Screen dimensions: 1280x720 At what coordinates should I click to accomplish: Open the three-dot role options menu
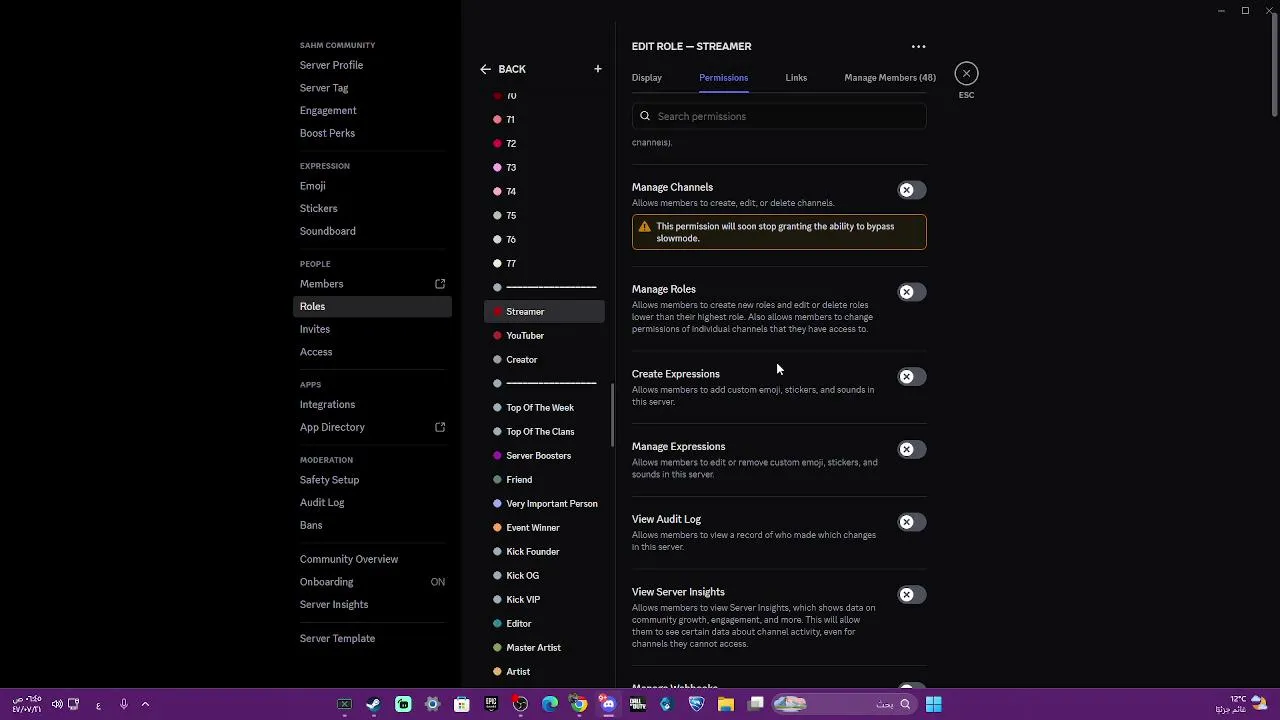[918, 46]
